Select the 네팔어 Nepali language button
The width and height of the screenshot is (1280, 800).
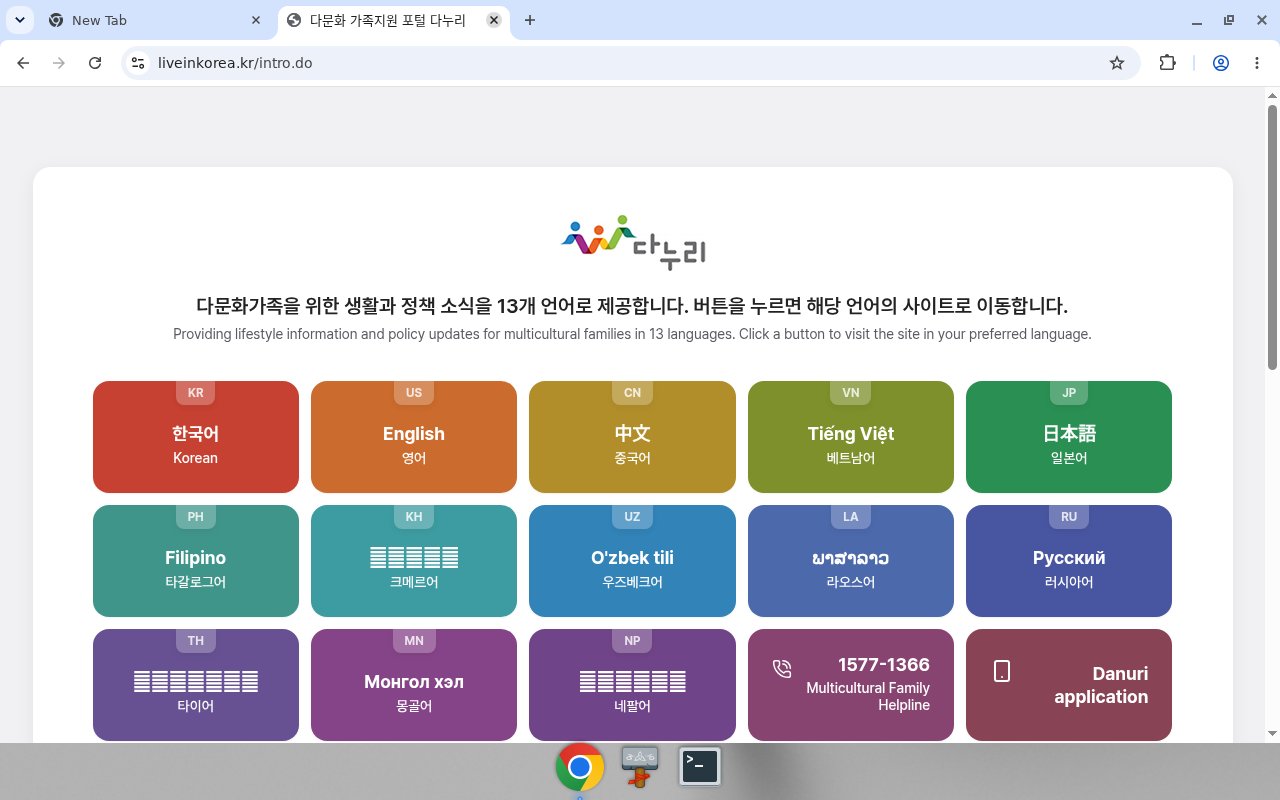632,685
